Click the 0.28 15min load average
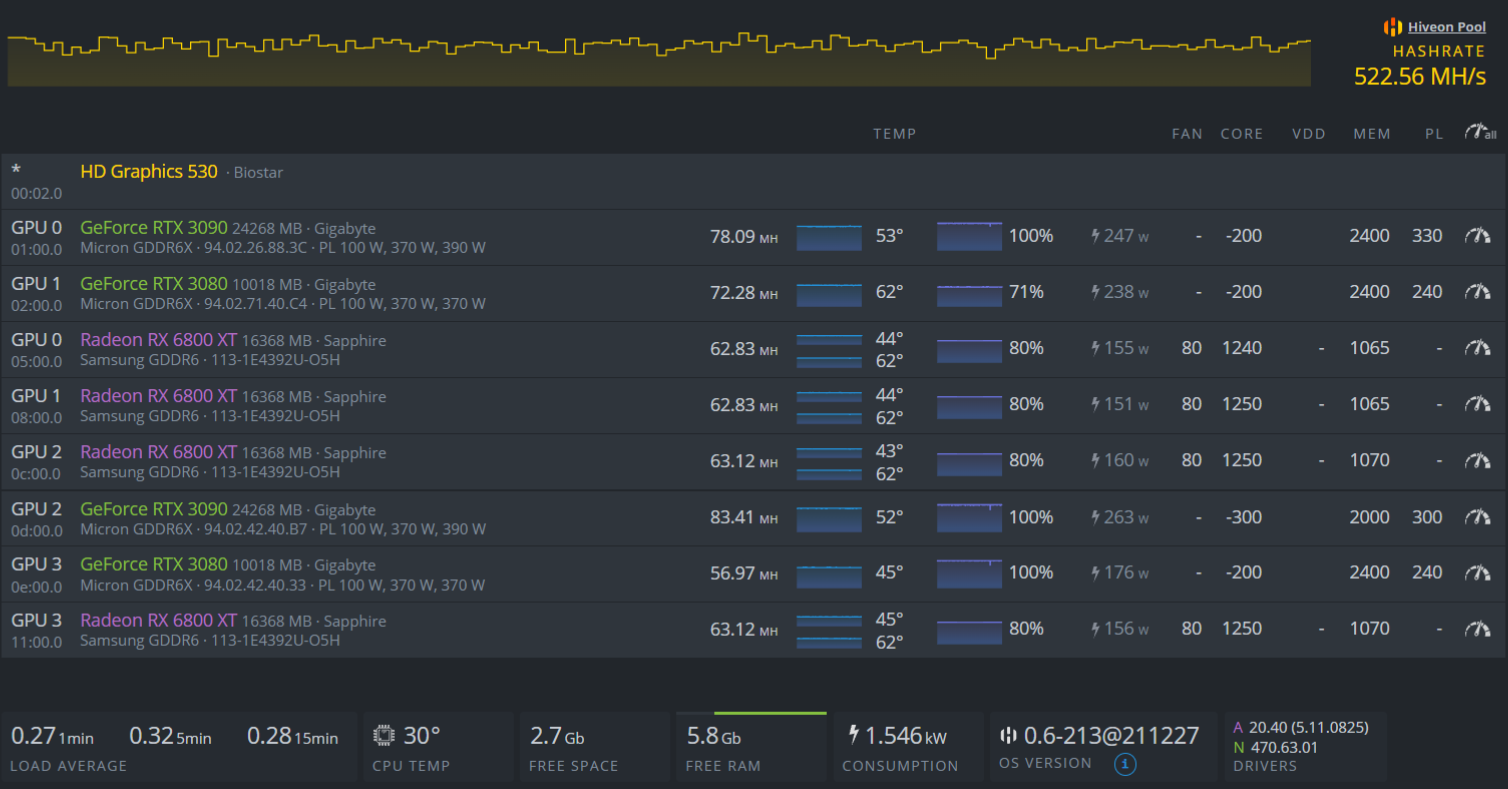The height and width of the screenshot is (789, 1508). click(x=293, y=737)
